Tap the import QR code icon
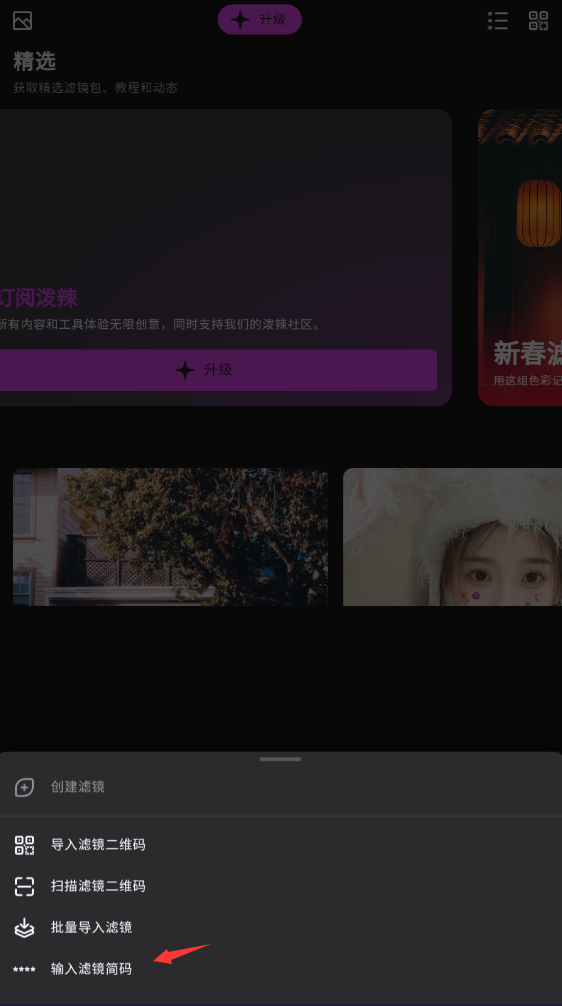Viewport: 562px width, 1006px height. point(24,845)
